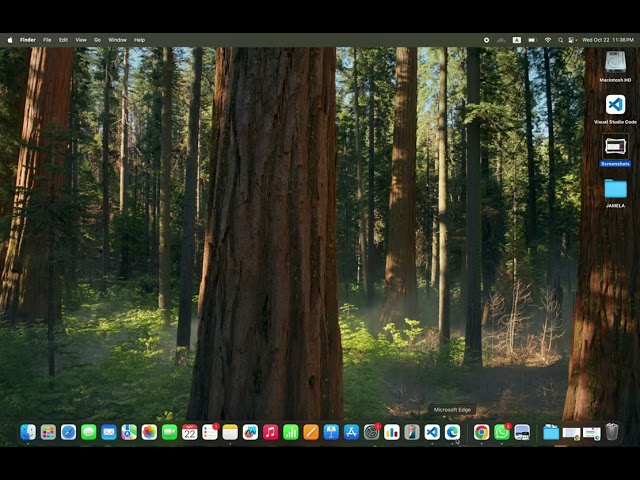Select Visual Studio Code desktop shortcut
The image size is (640, 480).
[615, 104]
